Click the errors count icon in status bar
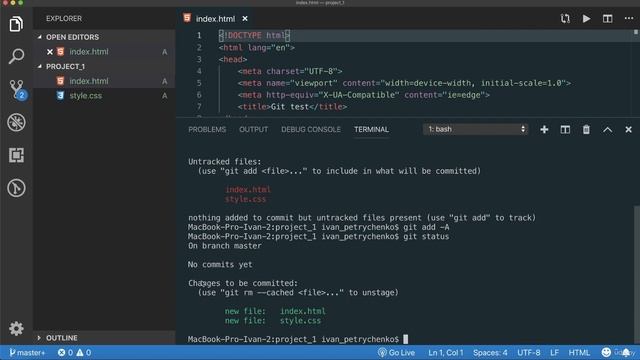The image size is (640, 360). coord(65,353)
